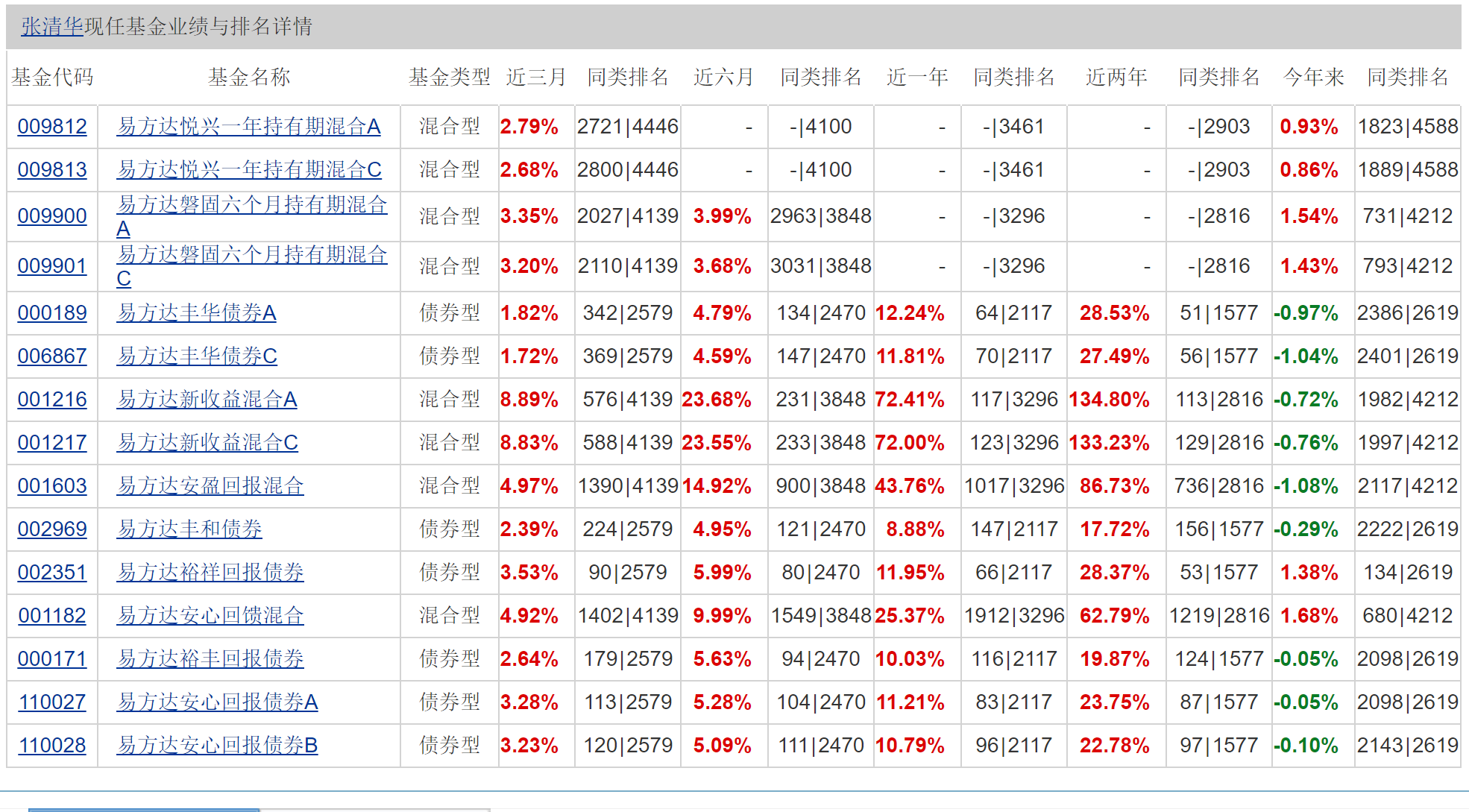Click fund code 001217

click(52, 443)
